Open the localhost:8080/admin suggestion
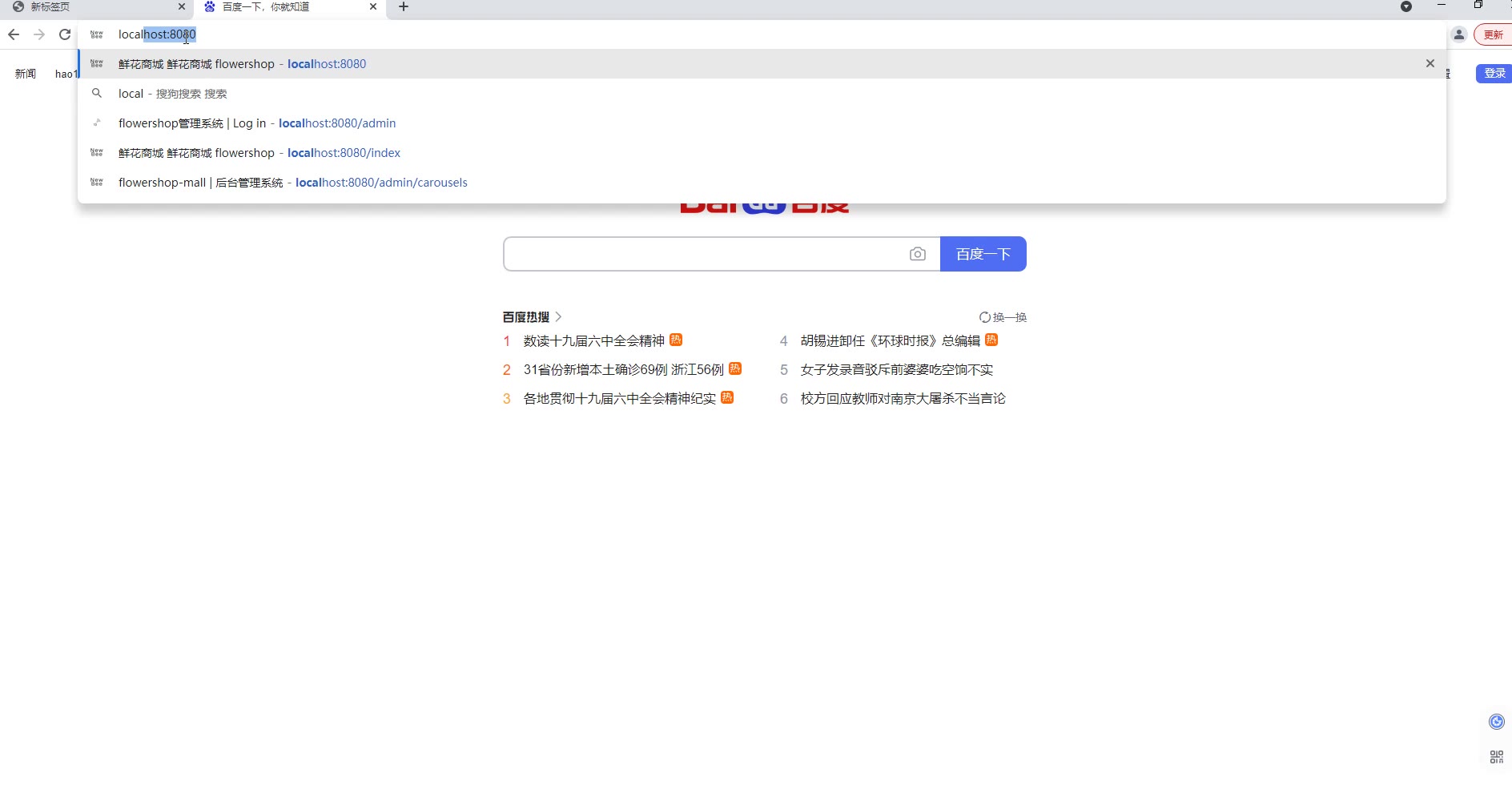This screenshot has width=1512, height=801. click(762, 123)
